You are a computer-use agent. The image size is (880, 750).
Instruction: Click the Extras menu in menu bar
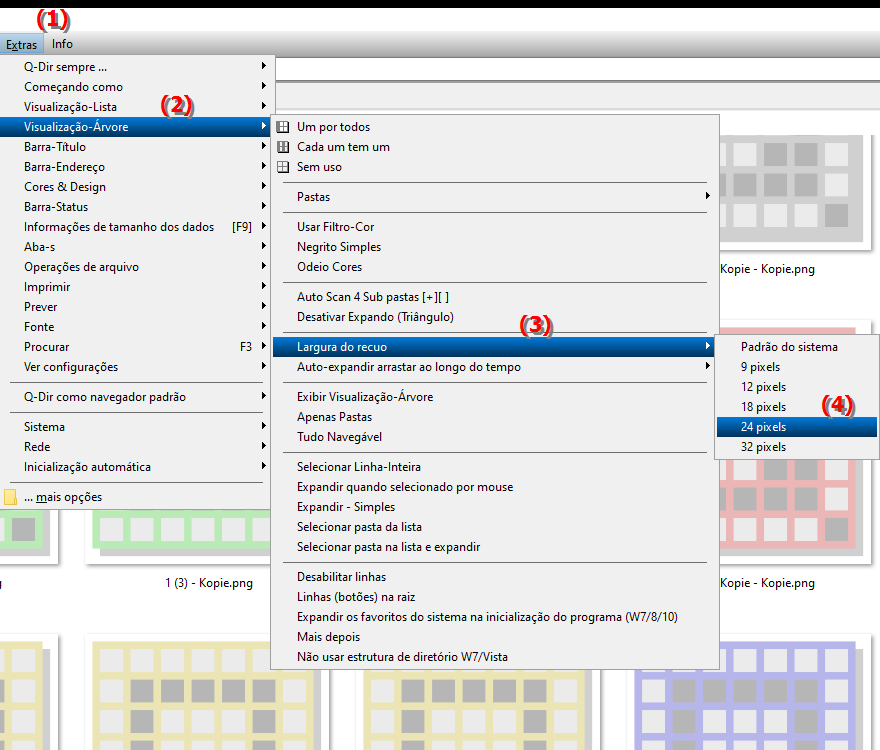pos(21,44)
